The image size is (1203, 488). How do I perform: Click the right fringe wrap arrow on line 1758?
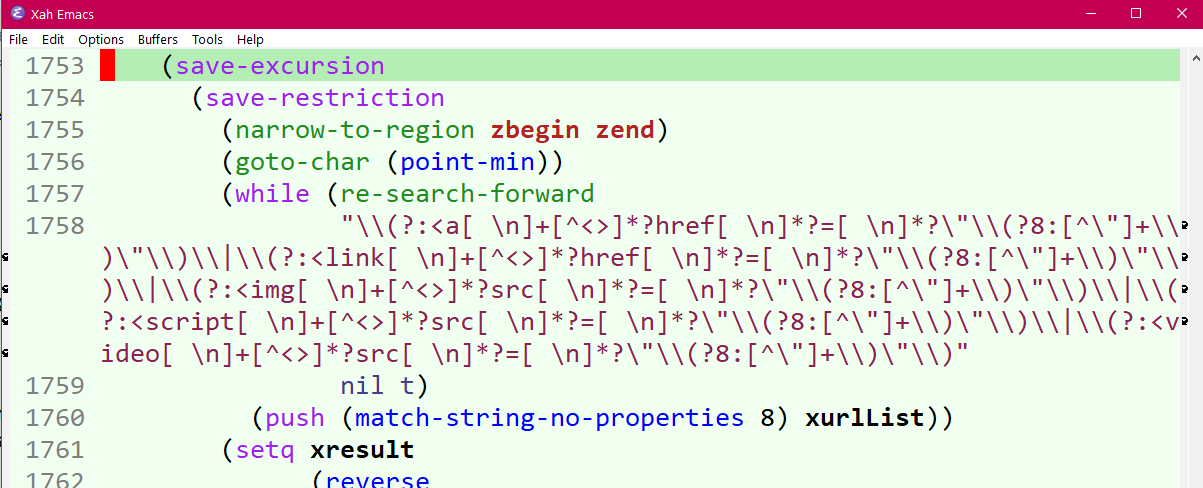pos(1185,225)
